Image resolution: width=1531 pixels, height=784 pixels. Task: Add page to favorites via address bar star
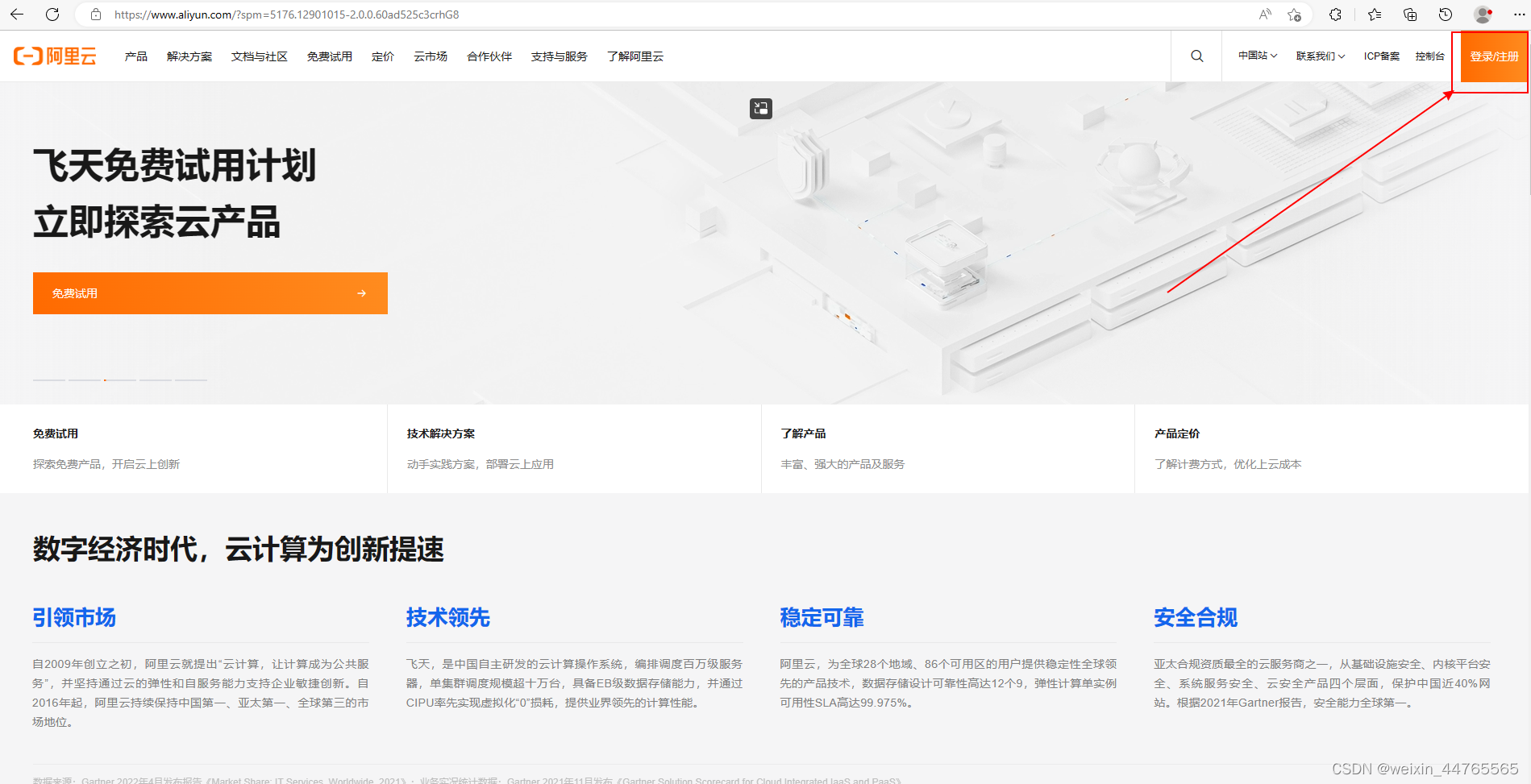coord(1295,15)
